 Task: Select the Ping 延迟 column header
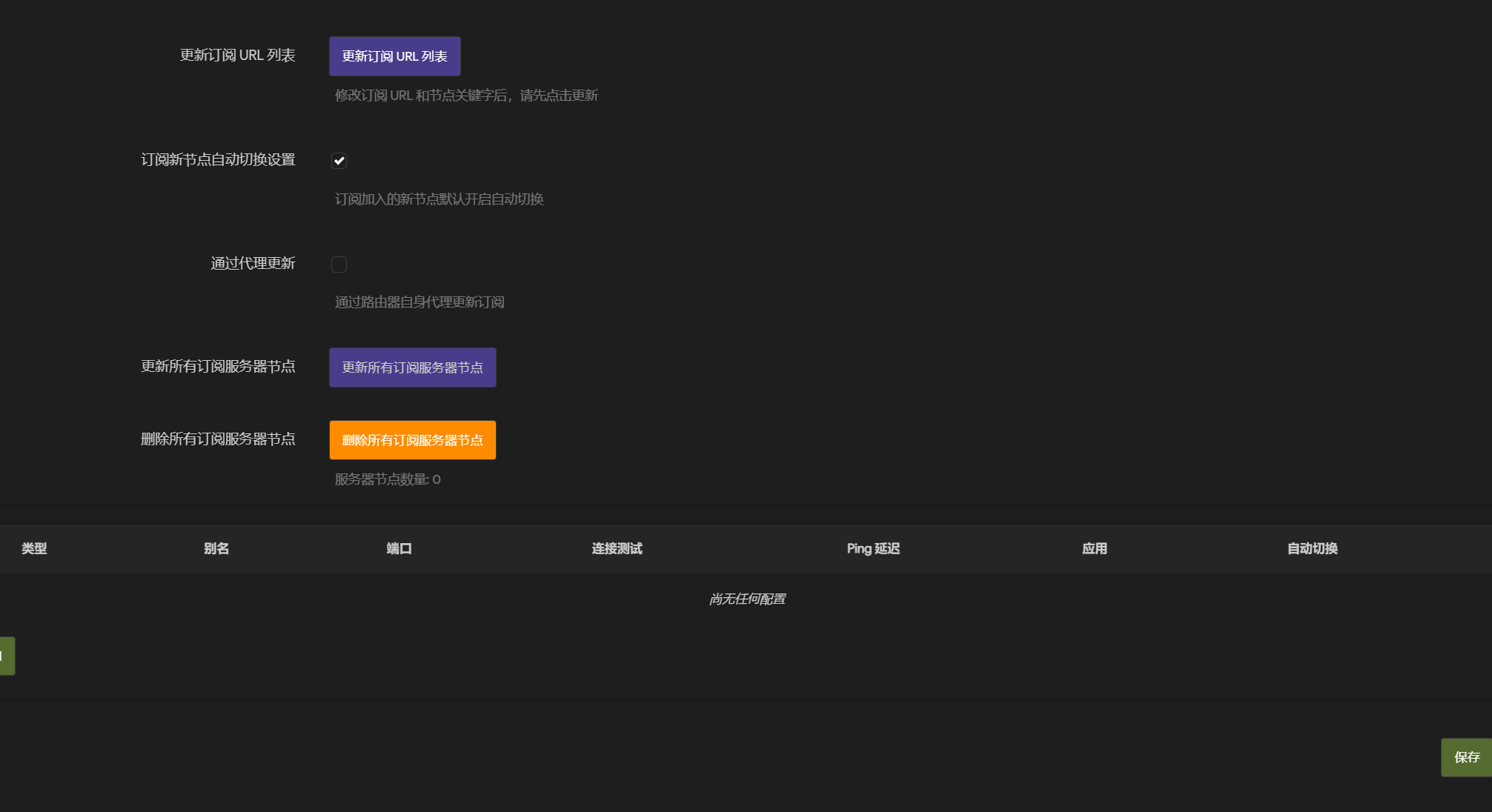[x=873, y=548]
